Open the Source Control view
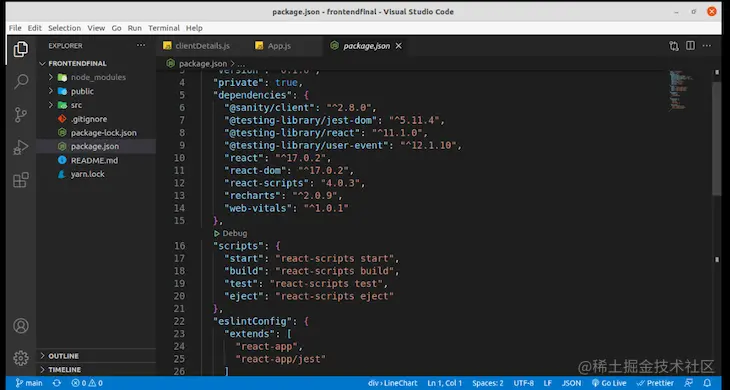 point(20,114)
